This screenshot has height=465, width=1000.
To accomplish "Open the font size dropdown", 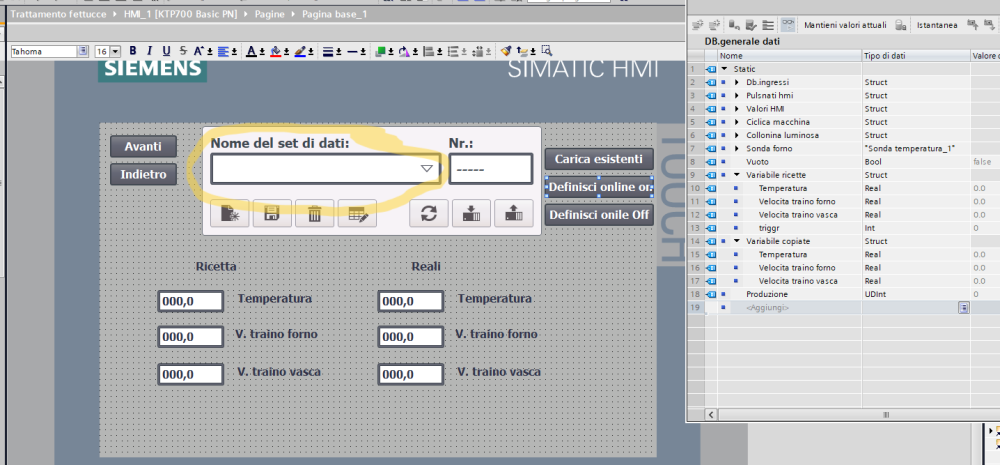I will (115, 51).
